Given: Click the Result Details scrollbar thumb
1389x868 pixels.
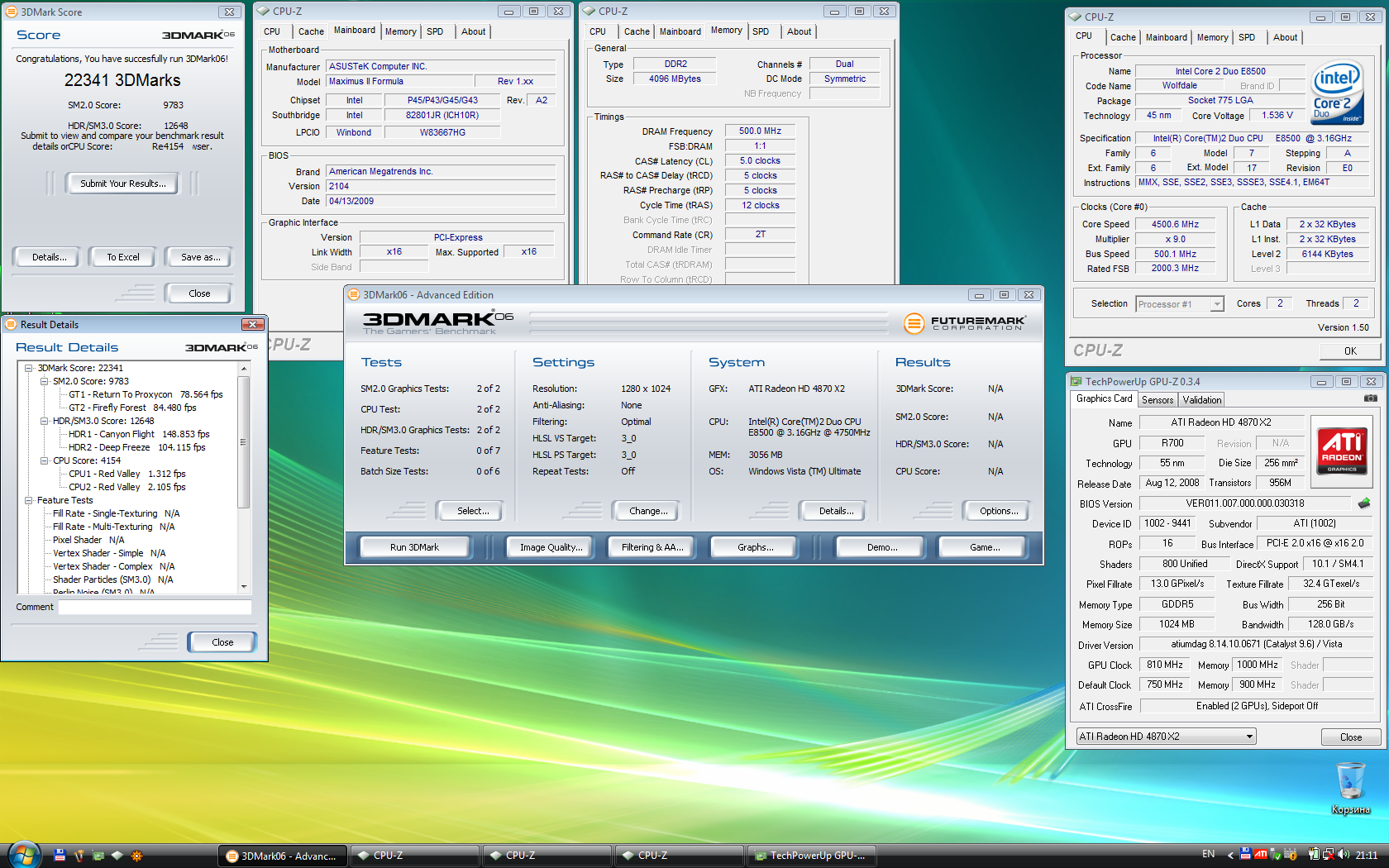Looking at the screenshot, I should (x=244, y=442).
